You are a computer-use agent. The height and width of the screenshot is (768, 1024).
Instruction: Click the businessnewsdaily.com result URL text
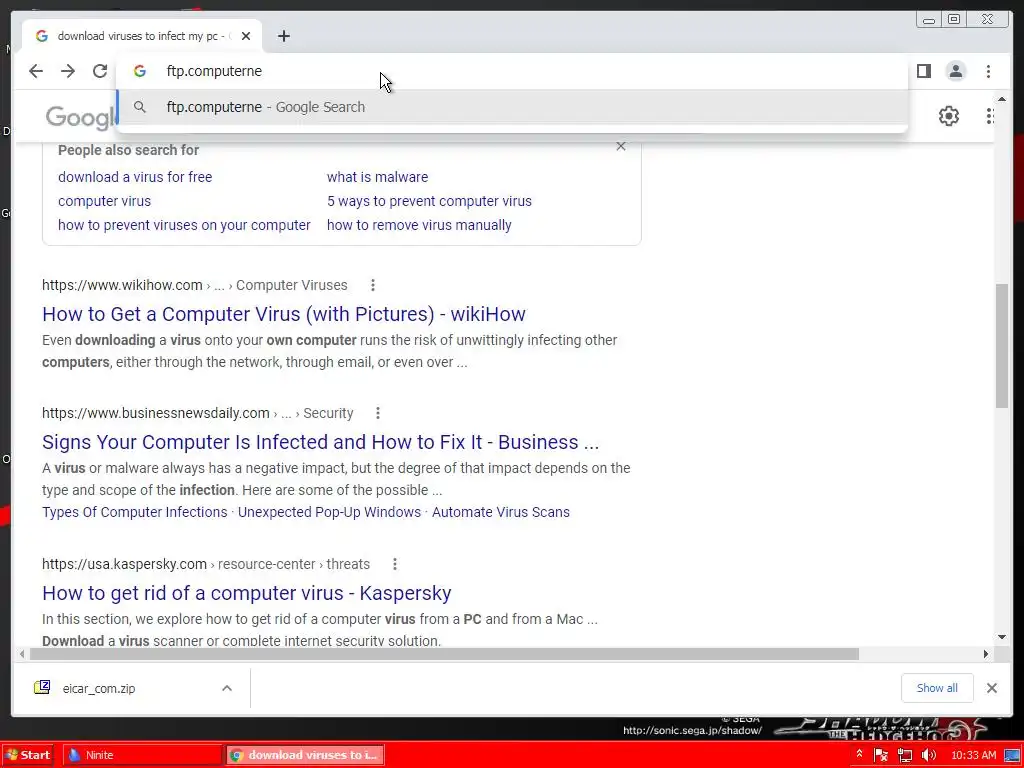156,413
